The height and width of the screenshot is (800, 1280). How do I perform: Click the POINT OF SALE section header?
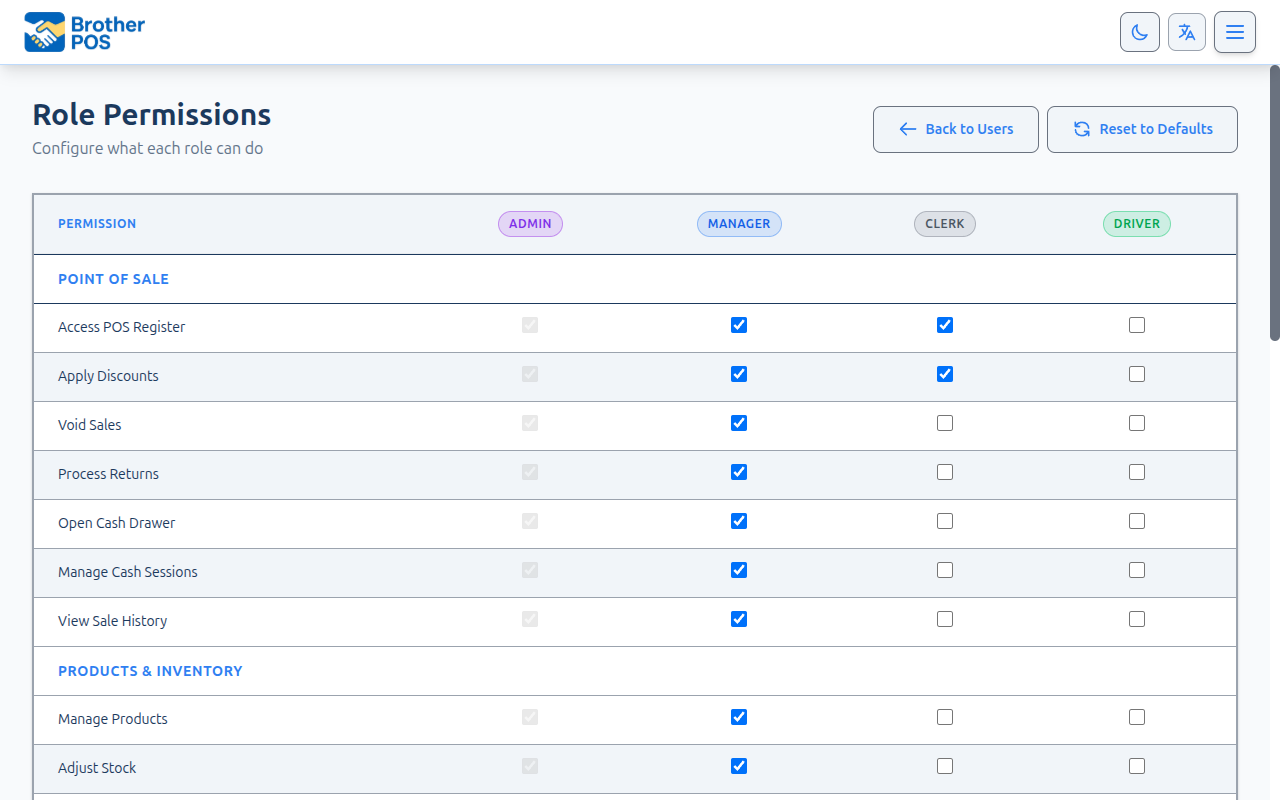click(x=113, y=279)
